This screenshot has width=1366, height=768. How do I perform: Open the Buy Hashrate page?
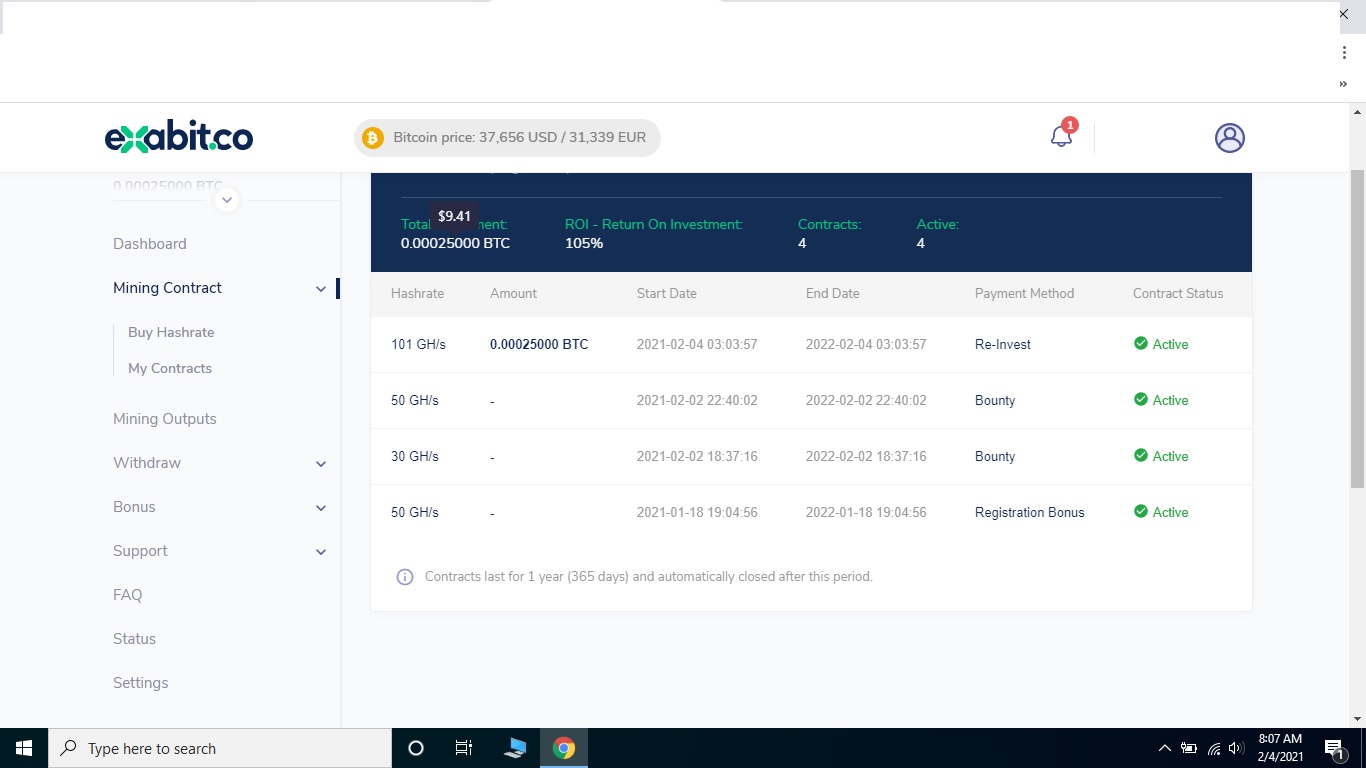pyautogui.click(x=171, y=332)
